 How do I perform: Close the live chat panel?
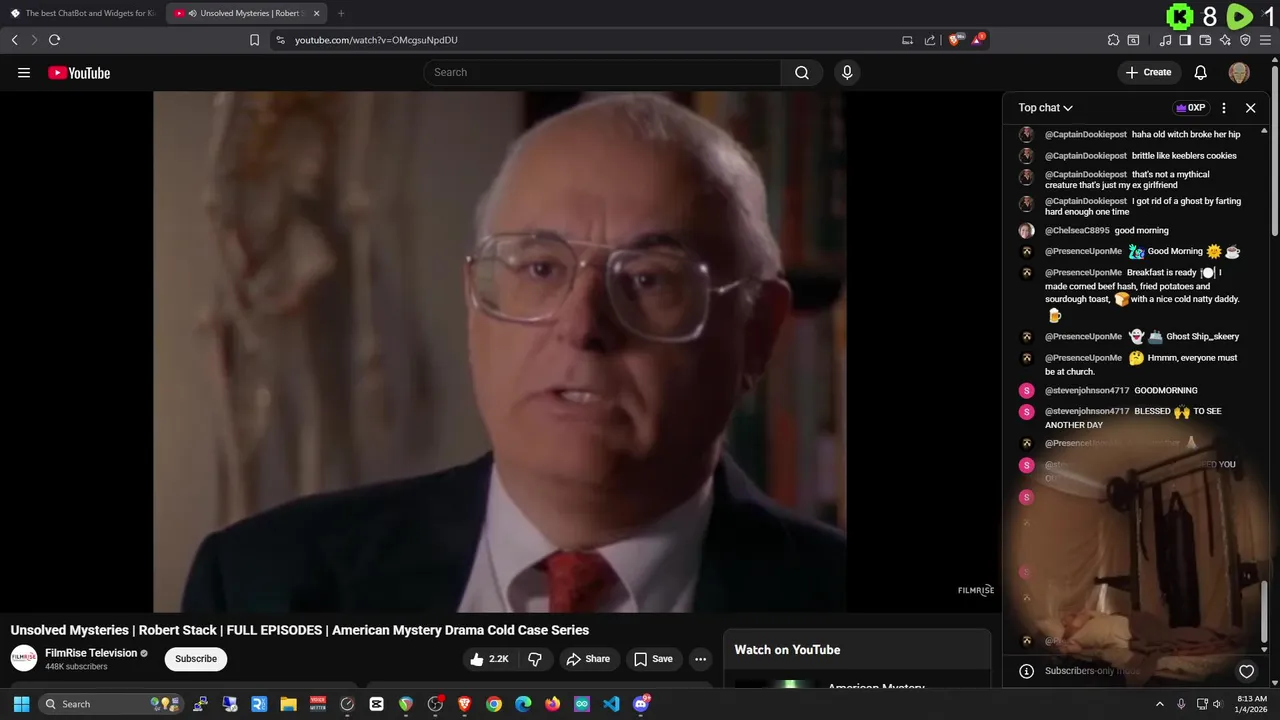pyautogui.click(x=1250, y=108)
